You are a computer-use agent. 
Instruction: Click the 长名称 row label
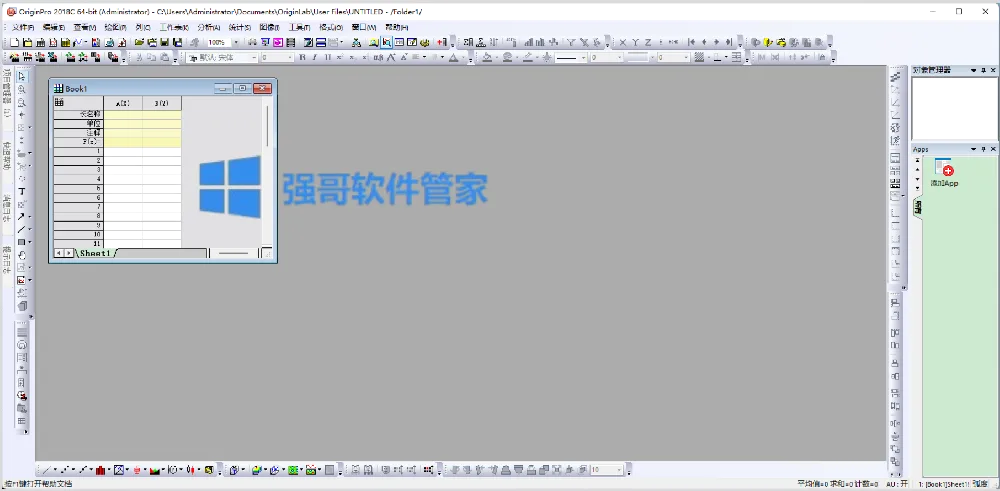pyautogui.click(x=78, y=114)
